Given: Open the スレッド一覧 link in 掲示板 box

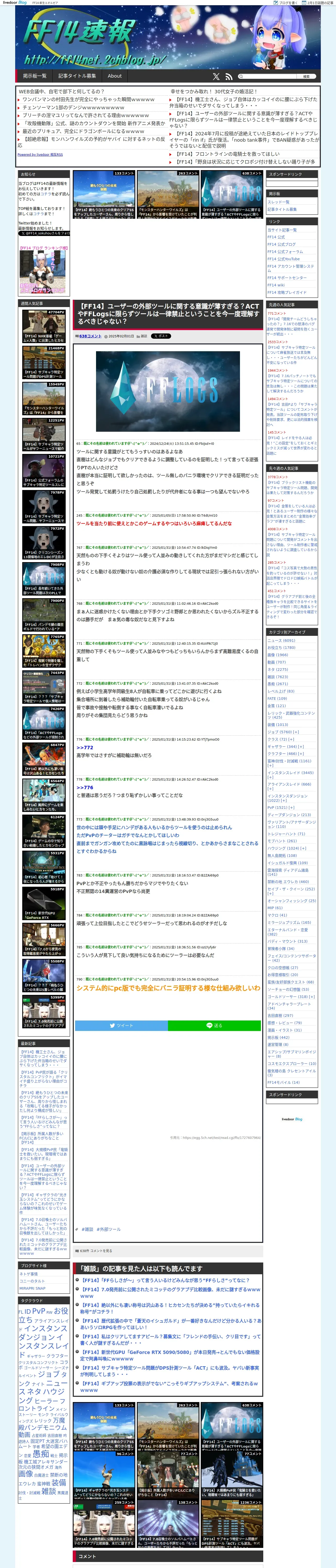Looking at the screenshot, I should (x=278, y=202).
